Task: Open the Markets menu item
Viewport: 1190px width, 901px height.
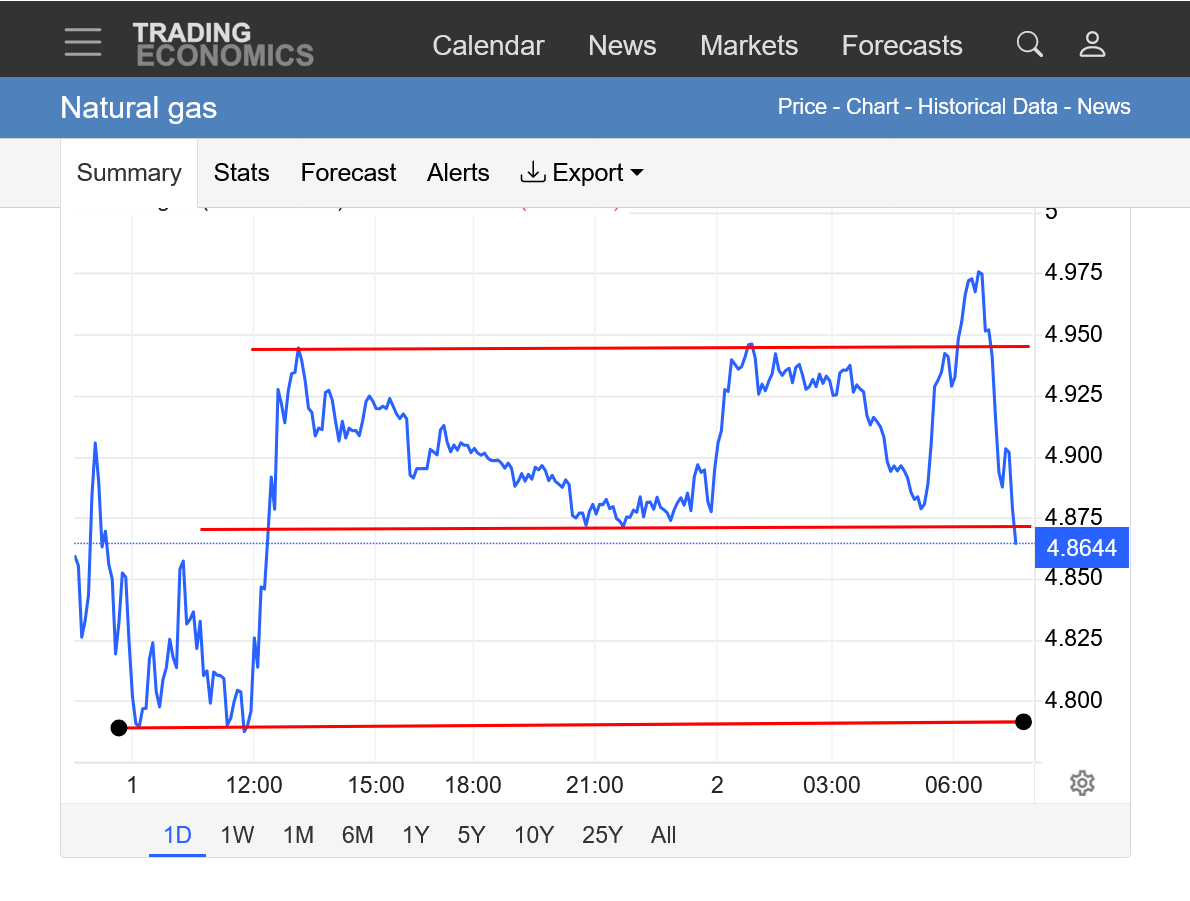Action: [x=749, y=46]
